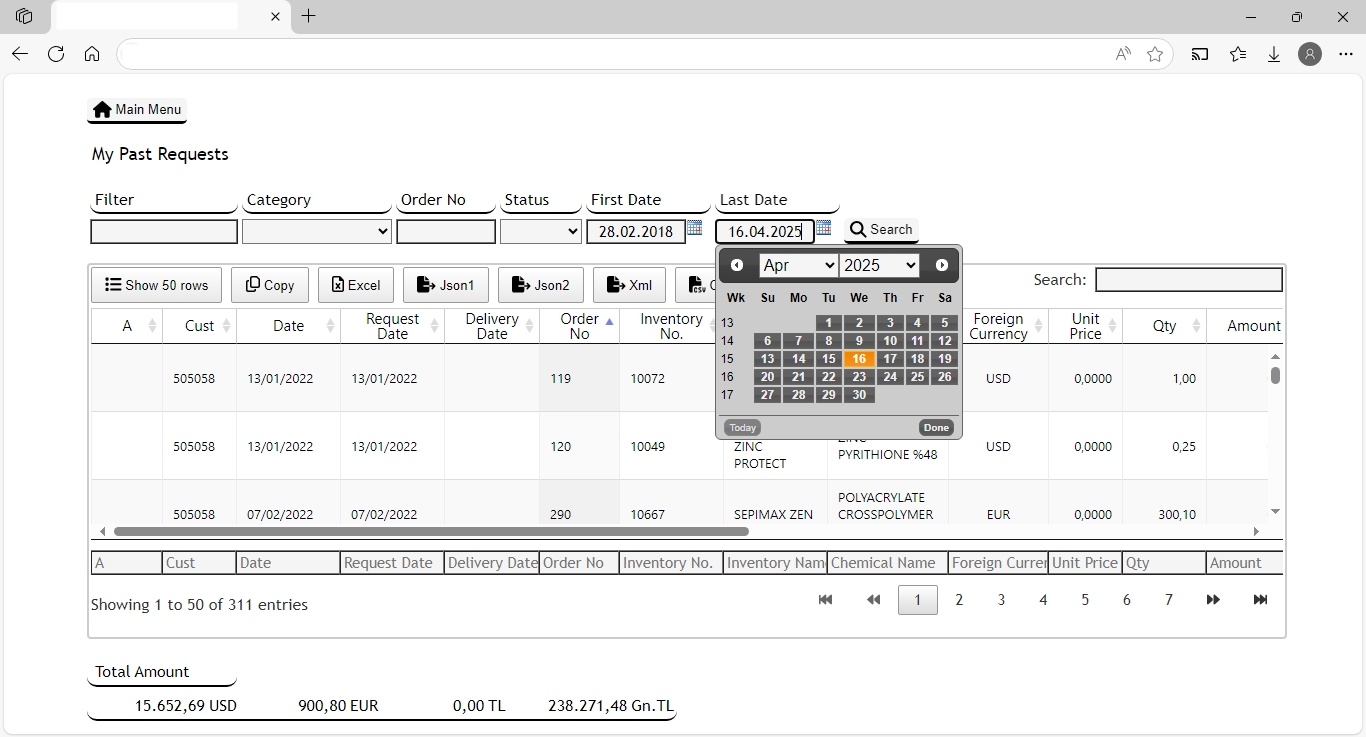Open Show 50 rows menu
The width and height of the screenshot is (1366, 737).
157,285
